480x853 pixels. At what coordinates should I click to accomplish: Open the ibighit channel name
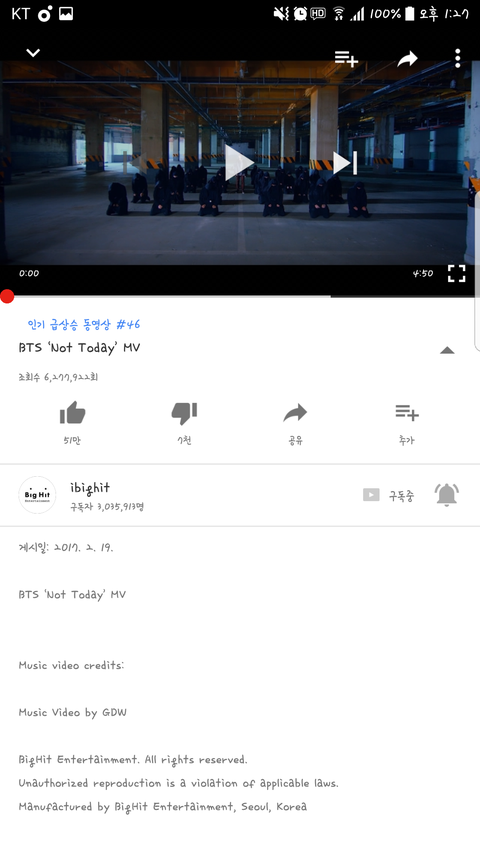click(x=90, y=488)
